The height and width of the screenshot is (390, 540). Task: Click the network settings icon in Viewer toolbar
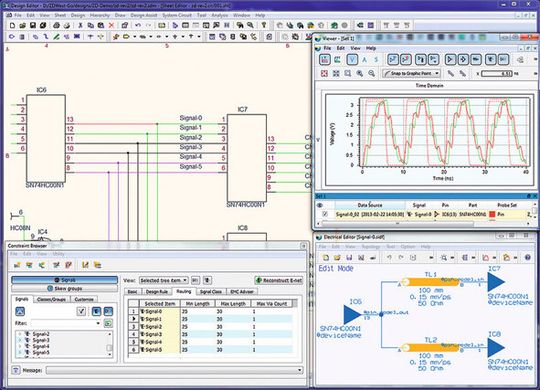coord(520,59)
